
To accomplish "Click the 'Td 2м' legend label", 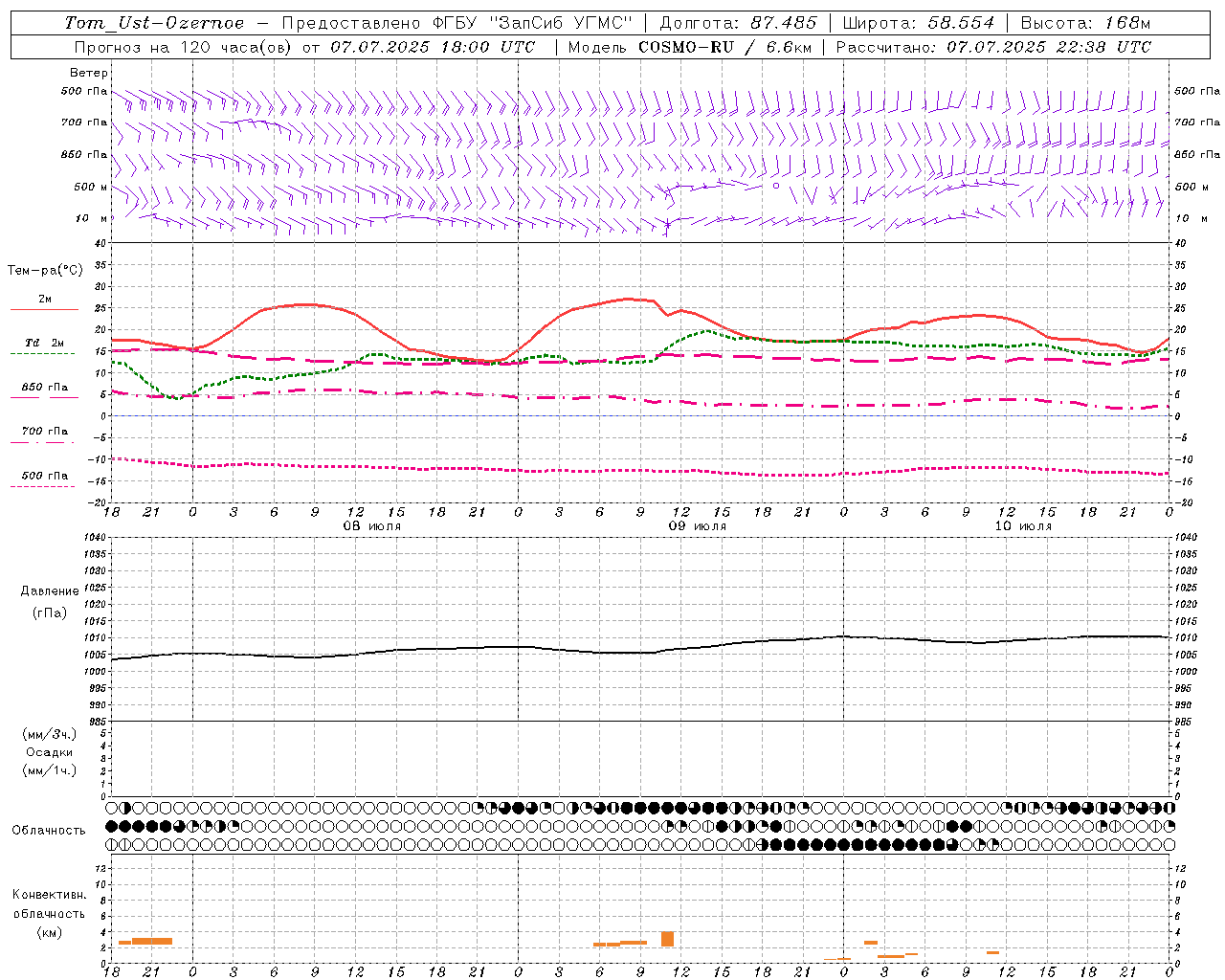I will pyautogui.click(x=45, y=343).
